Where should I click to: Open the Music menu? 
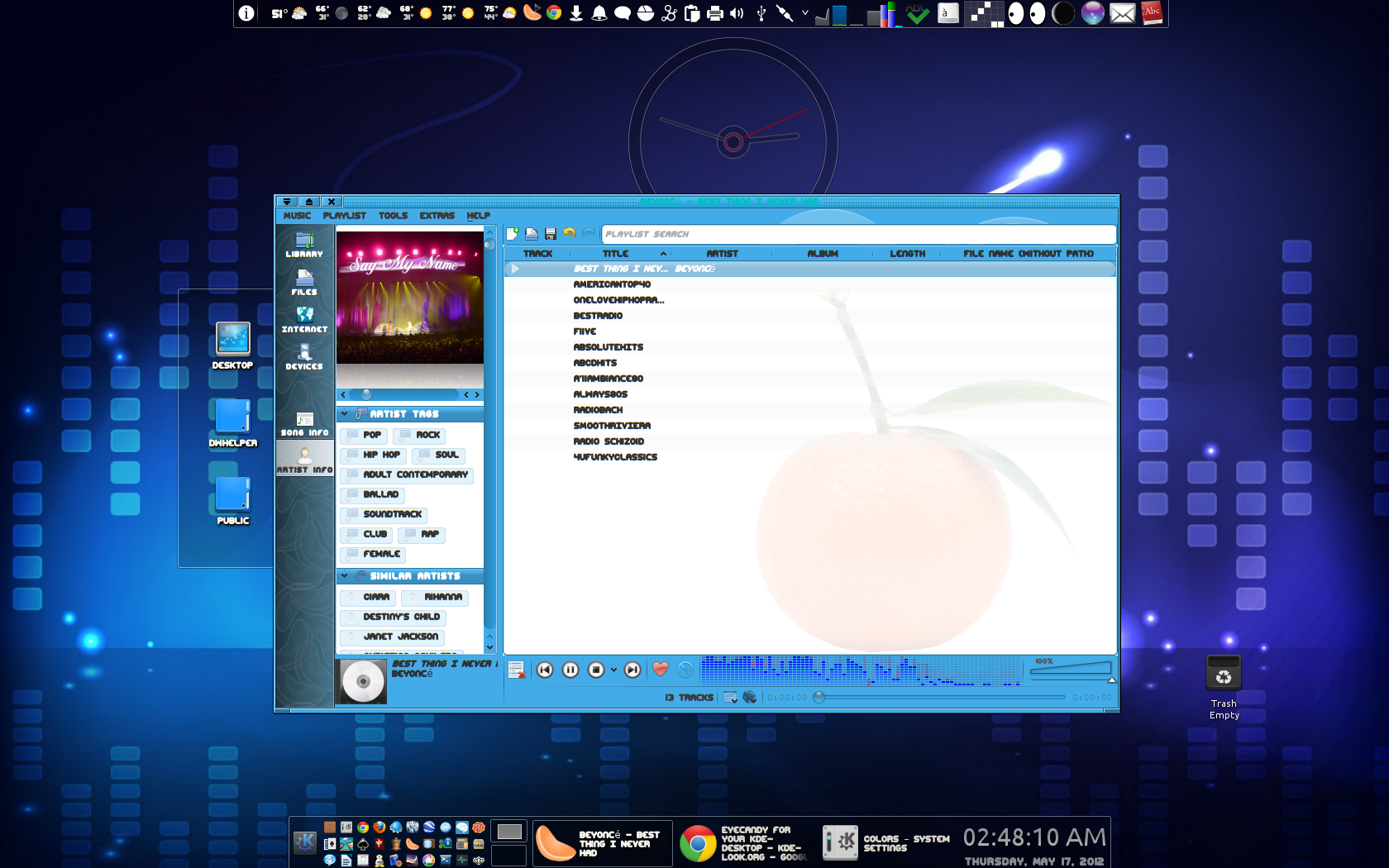pos(297,216)
